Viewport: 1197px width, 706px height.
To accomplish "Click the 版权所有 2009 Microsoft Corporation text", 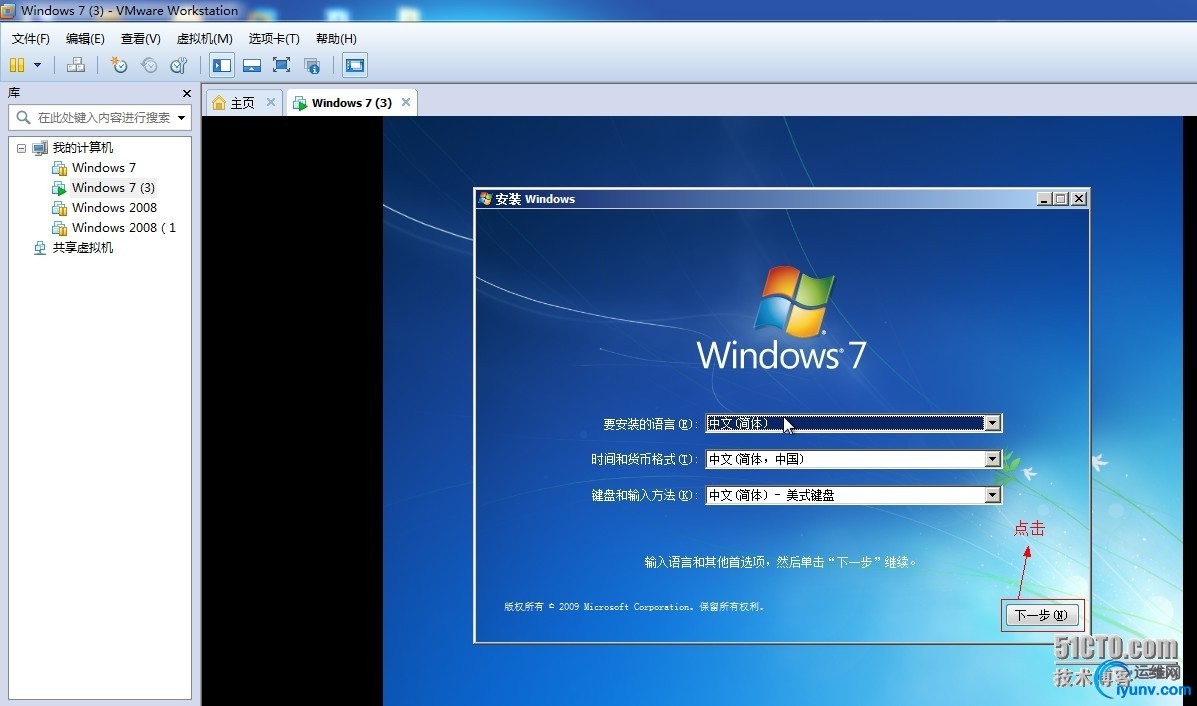I will pos(634,607).
